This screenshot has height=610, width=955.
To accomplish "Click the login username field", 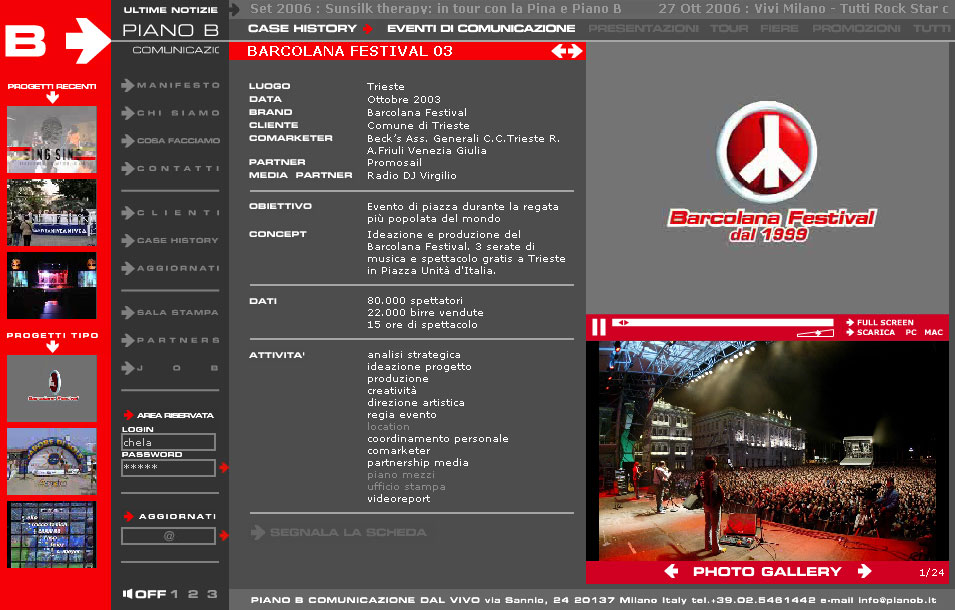I will 168,442.
